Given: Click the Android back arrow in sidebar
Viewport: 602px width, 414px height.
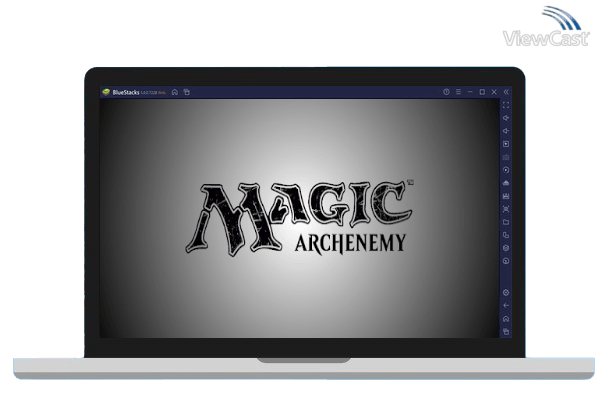Looking at the screenshot, I should 506,306.
